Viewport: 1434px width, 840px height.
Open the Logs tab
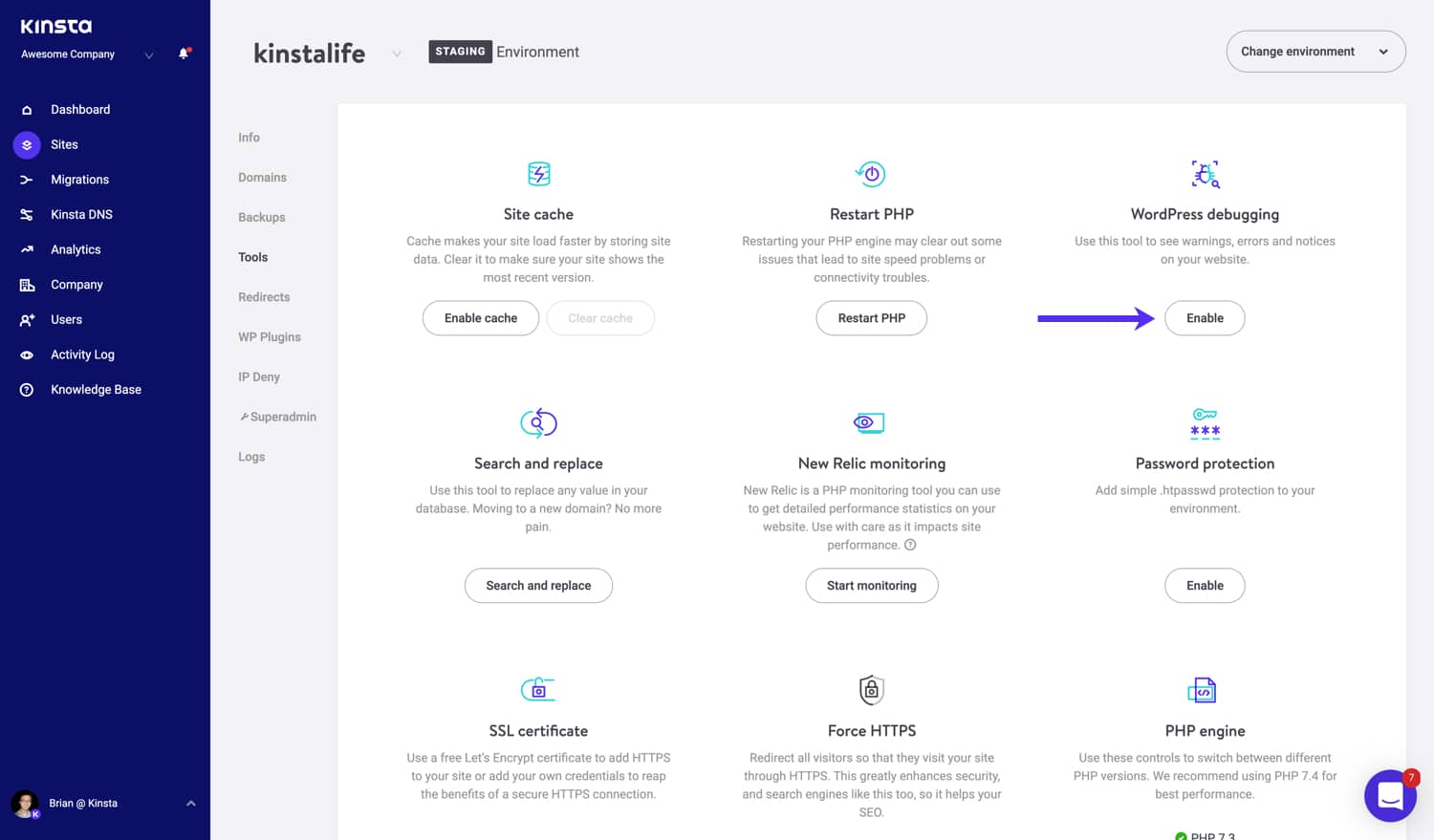tap(251, 457)
